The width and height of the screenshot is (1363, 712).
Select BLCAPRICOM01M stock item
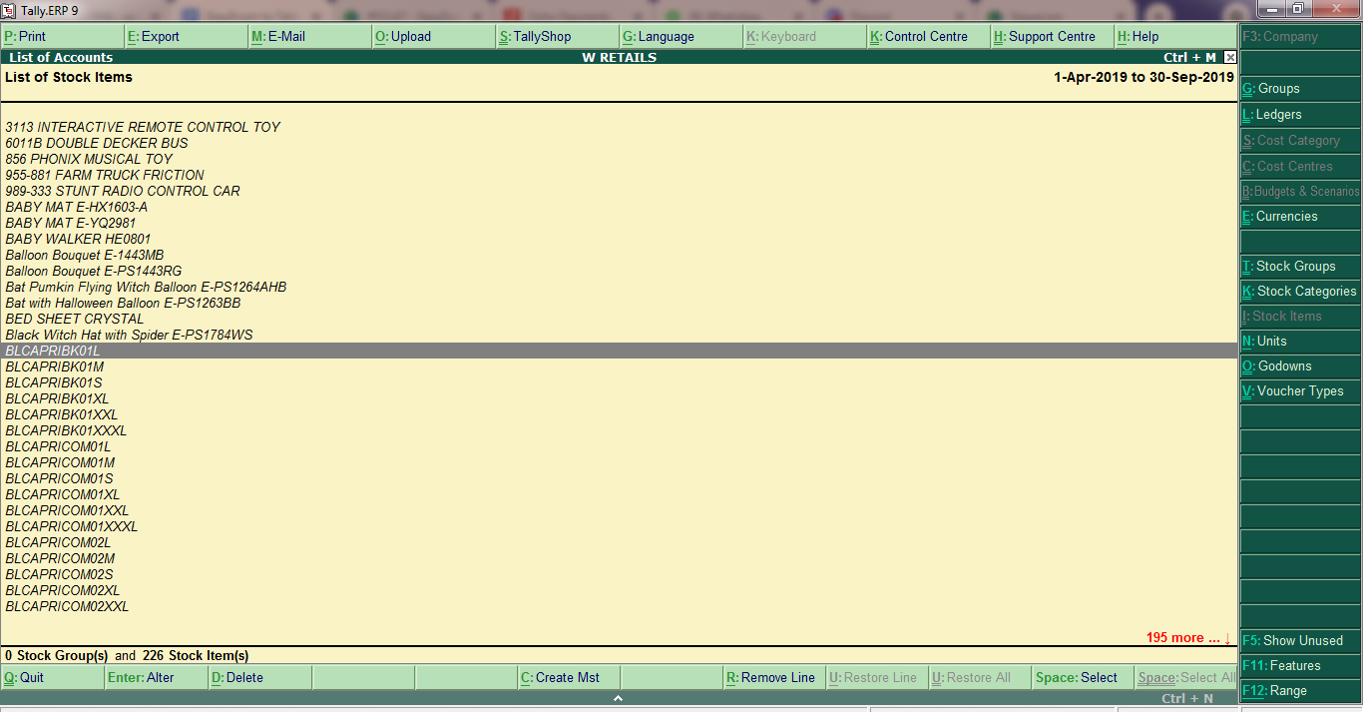[x=60, y=463]
